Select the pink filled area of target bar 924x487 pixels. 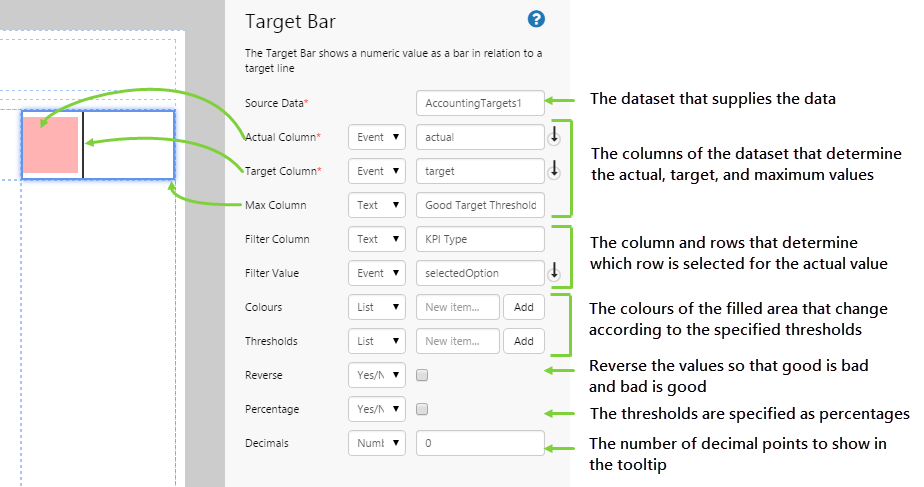tap(51, 145)
